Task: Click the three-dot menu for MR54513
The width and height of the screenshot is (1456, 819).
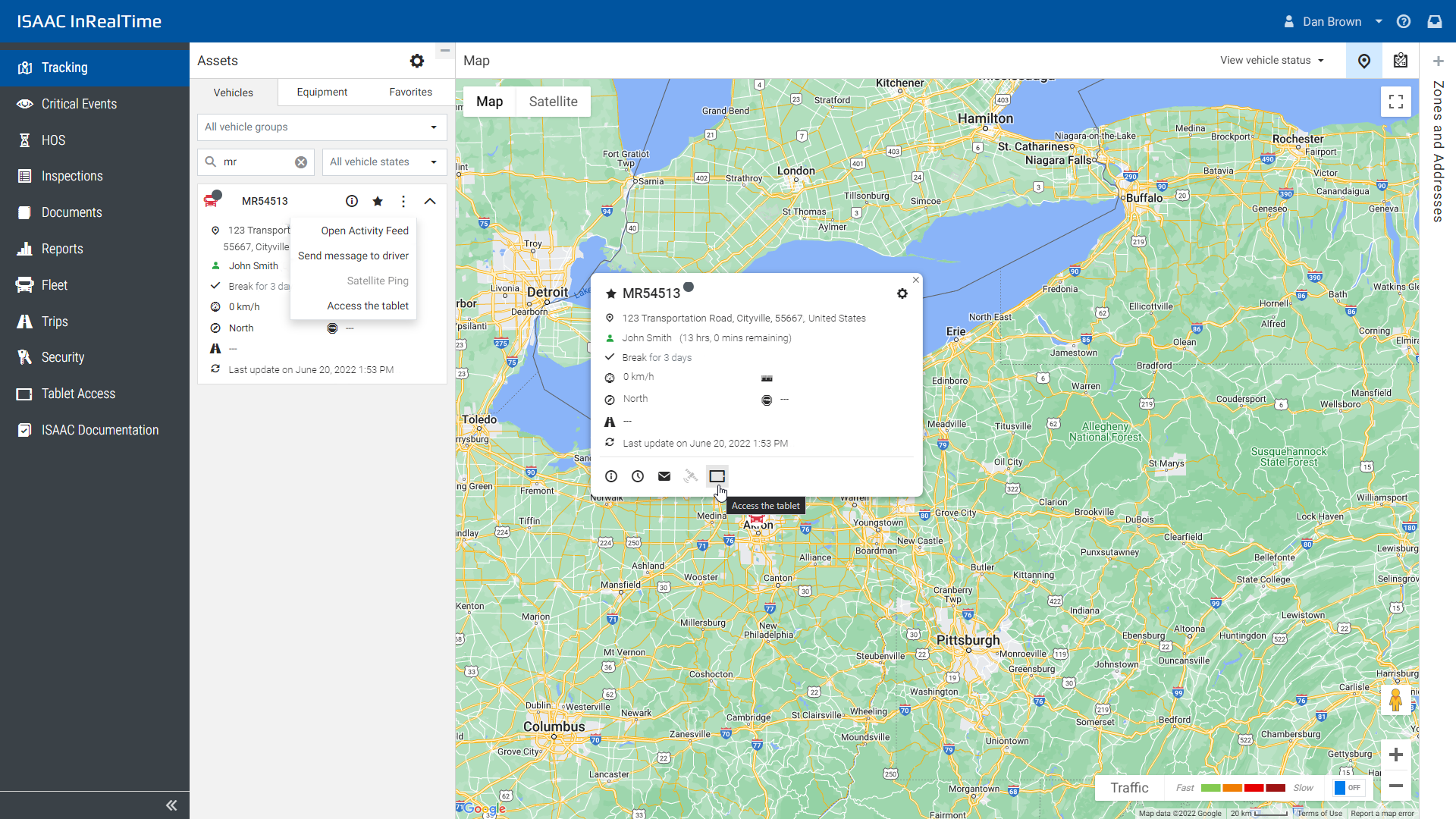Action: (x=403, y=201)
